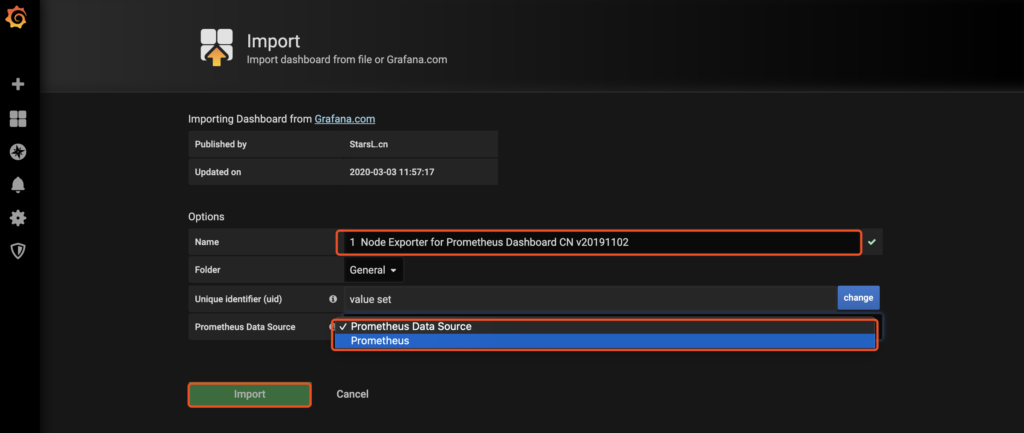Click the 'Folder' row label
This screenshot has width=1024, height=433.
[207, 270]
